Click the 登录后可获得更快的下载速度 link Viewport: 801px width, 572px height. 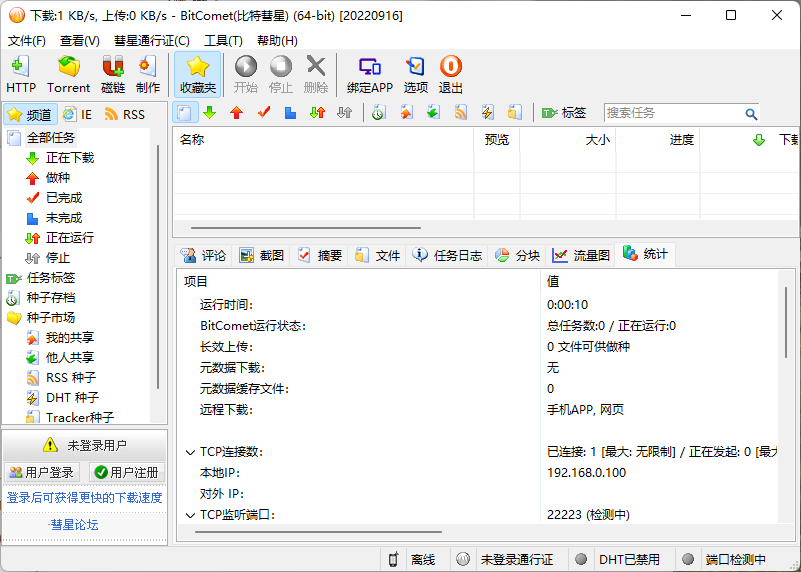pyautogui.click(x=84, y=497)
